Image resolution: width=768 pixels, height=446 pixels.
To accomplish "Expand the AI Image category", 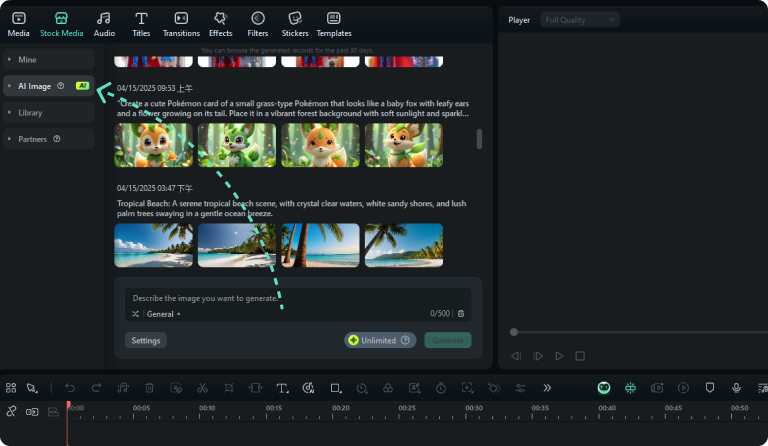I will point(48,86).
